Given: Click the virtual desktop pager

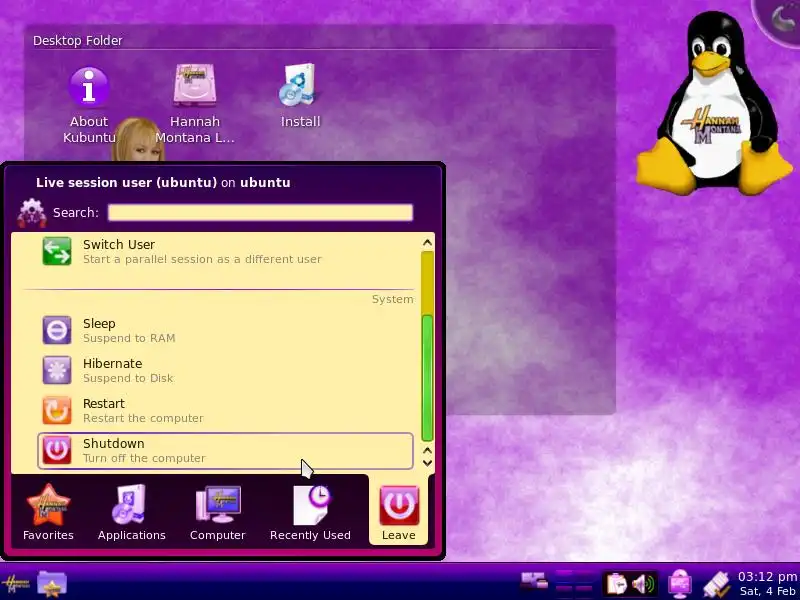Looking at the screenshot, I should [574, 583].
